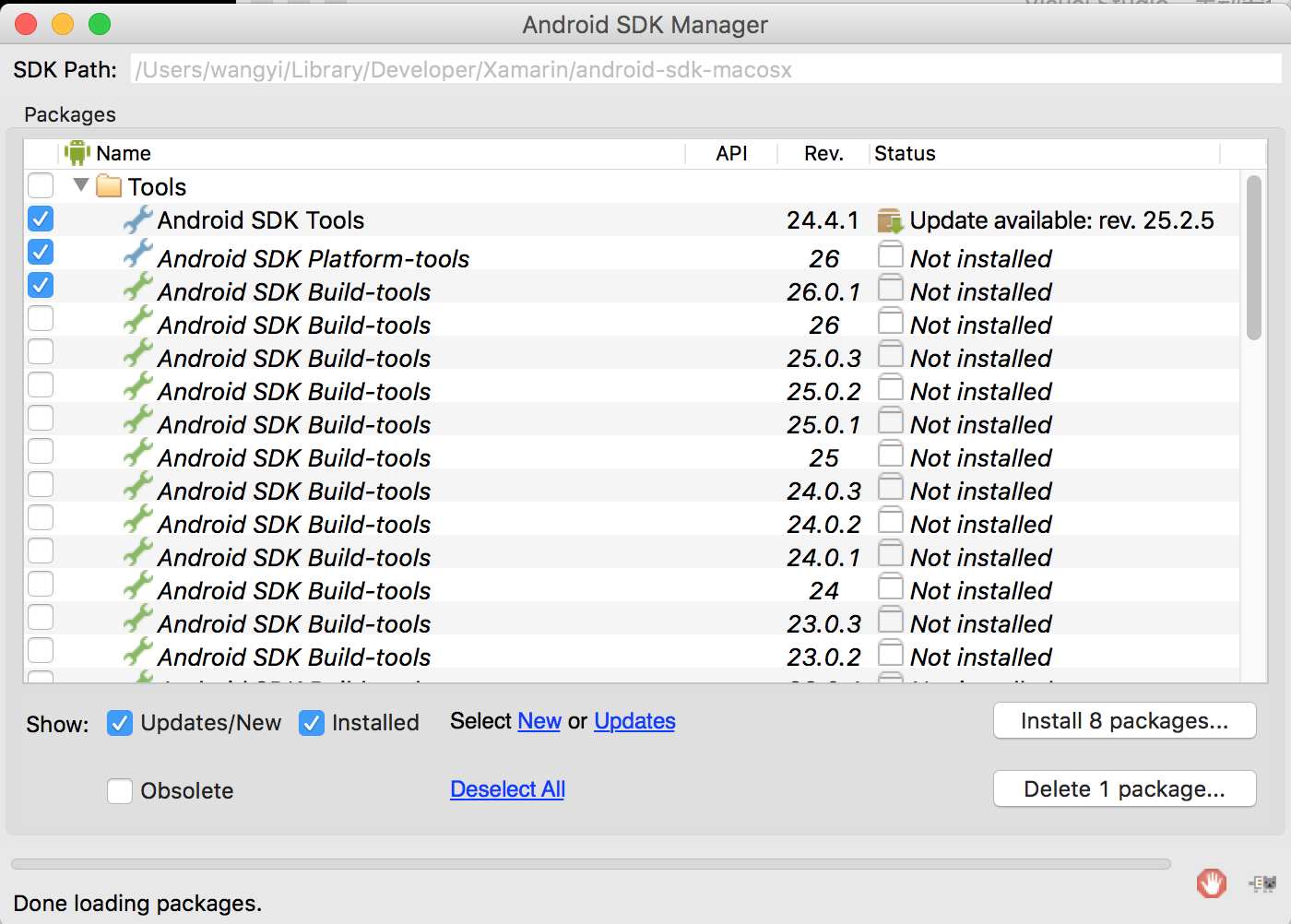Click not-installed status icon for Build-tools 24.0.1
This screenshot has height=924, width=1291.
[891, 553]
